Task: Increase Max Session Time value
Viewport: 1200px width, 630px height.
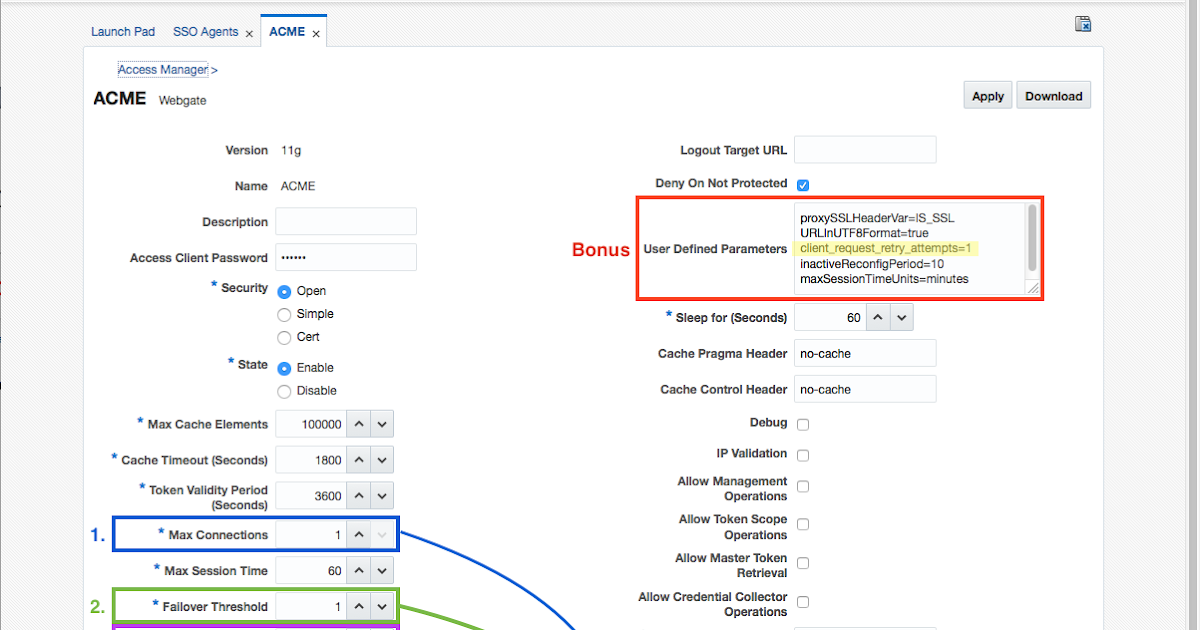Action: point(358,571)
